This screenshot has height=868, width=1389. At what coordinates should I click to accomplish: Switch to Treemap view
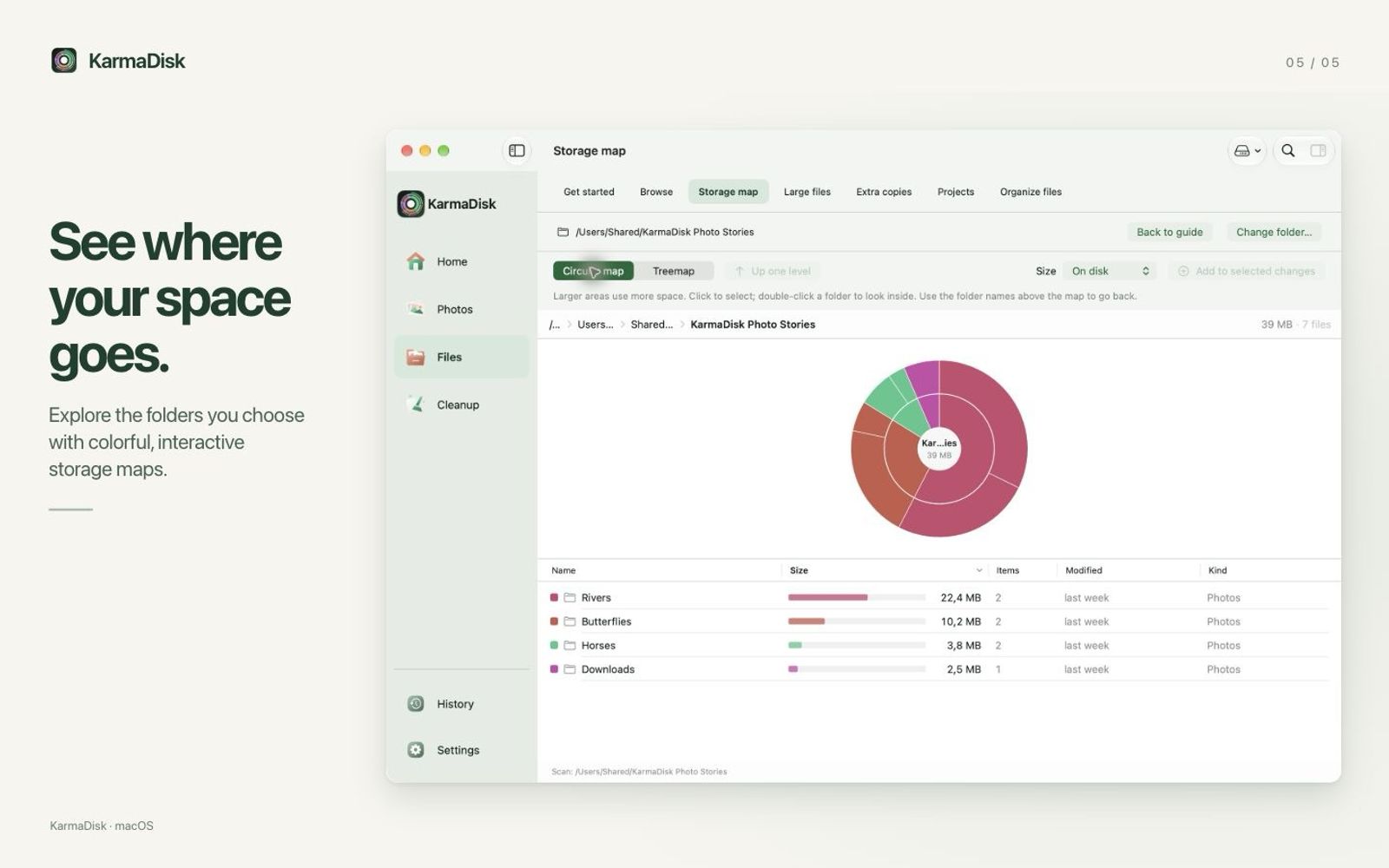[x=674, y=271]
